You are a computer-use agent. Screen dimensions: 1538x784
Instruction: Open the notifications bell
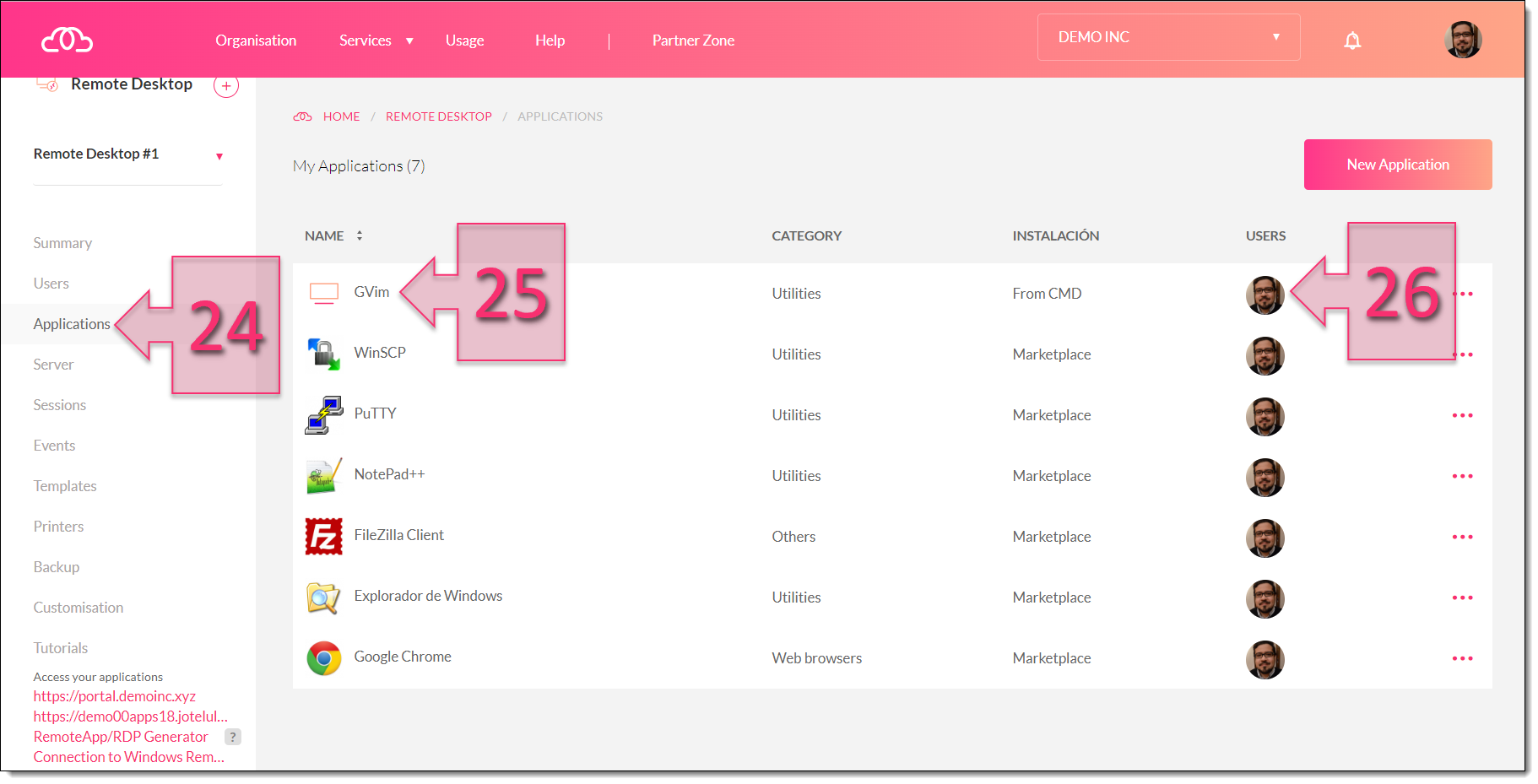pyautogui.click(x=1352, y=41)
